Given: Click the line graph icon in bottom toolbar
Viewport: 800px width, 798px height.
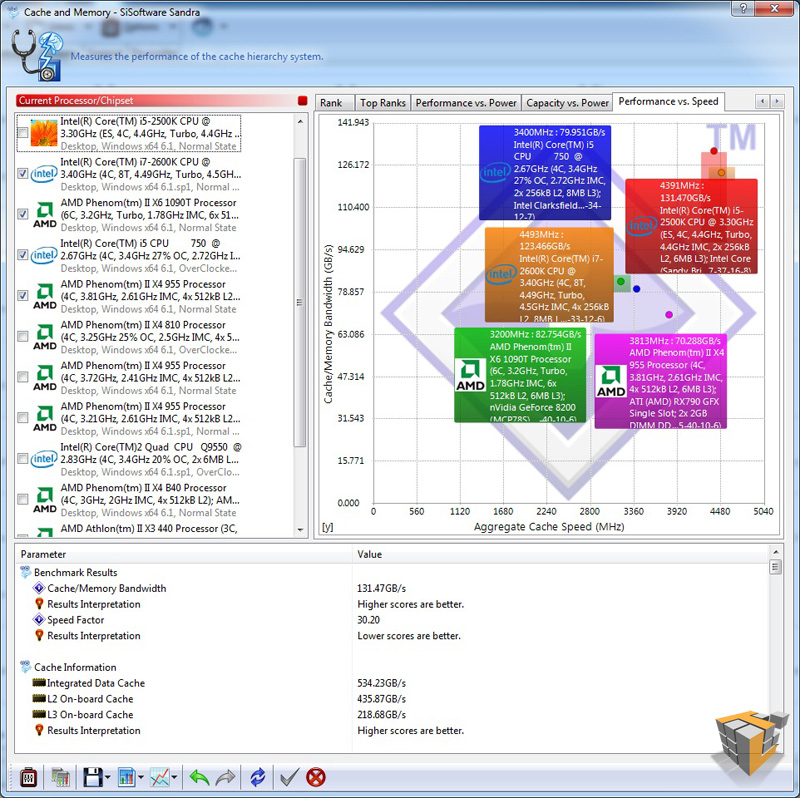Looking at the screenshot, I should point(160,778).
